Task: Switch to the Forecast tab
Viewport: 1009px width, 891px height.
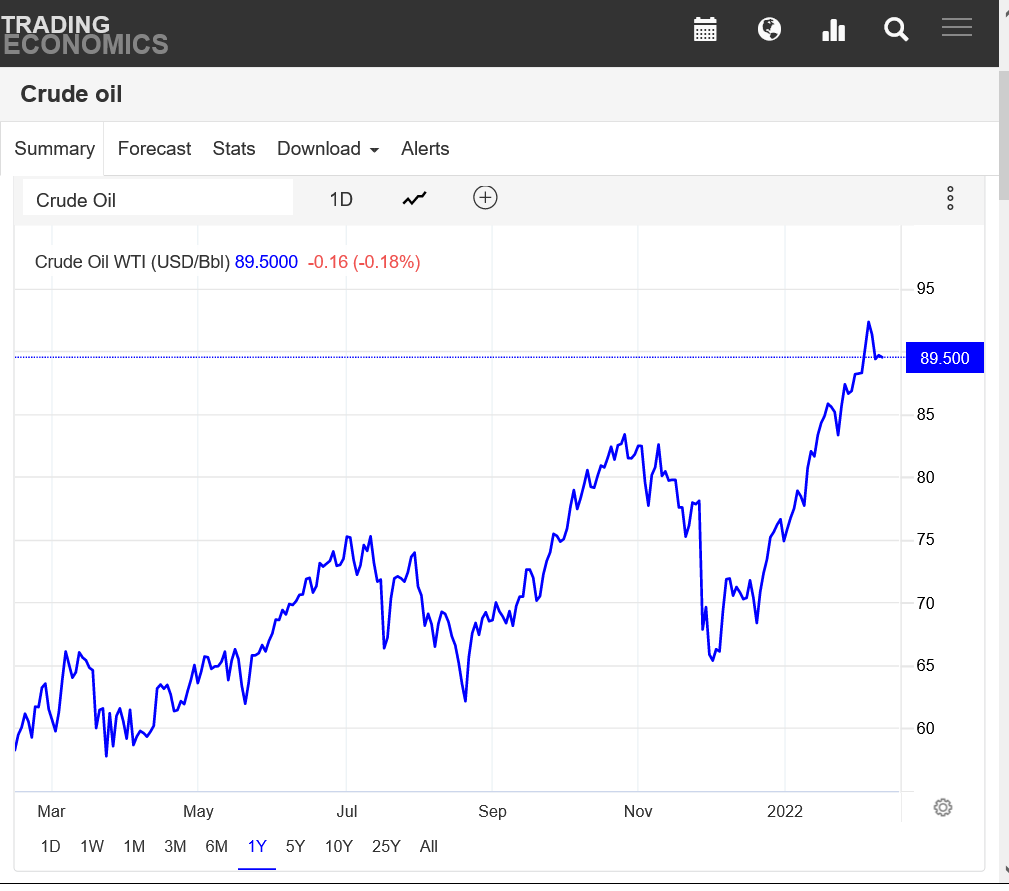Action: click(154, 149)
